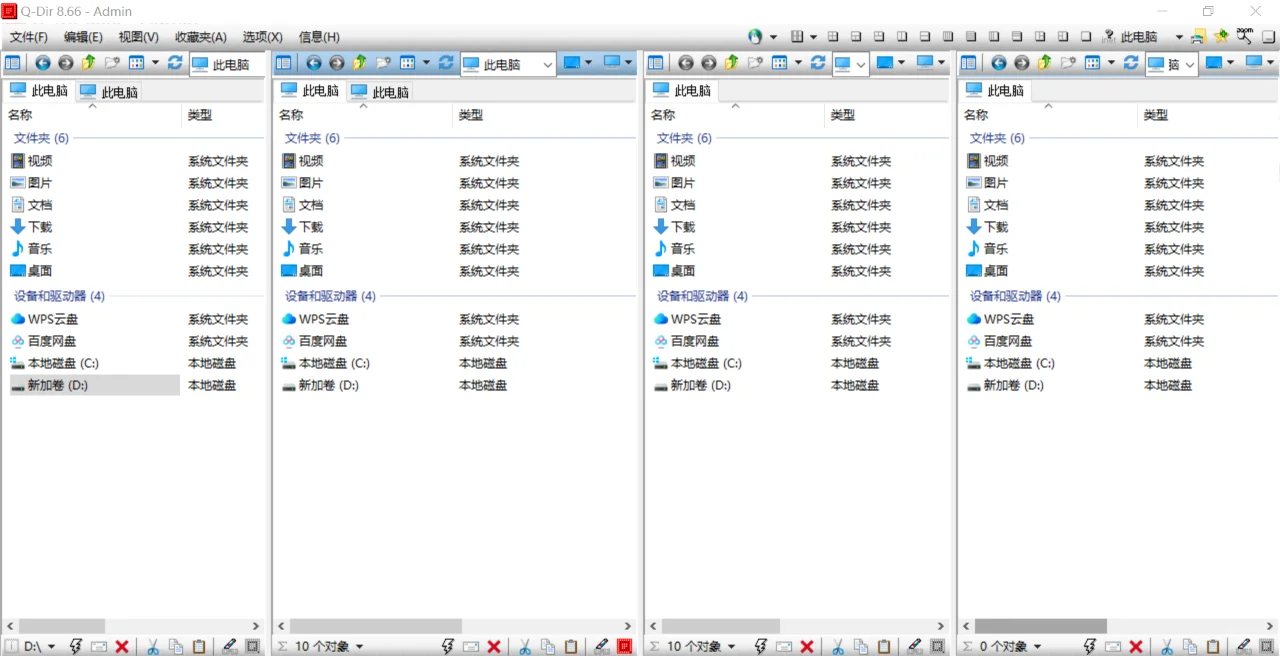Image resolution: width=1280 pixels, height=656 pixels.
Task: Click the horizontal scrollbar in the first pane
Action: point(135,626)
